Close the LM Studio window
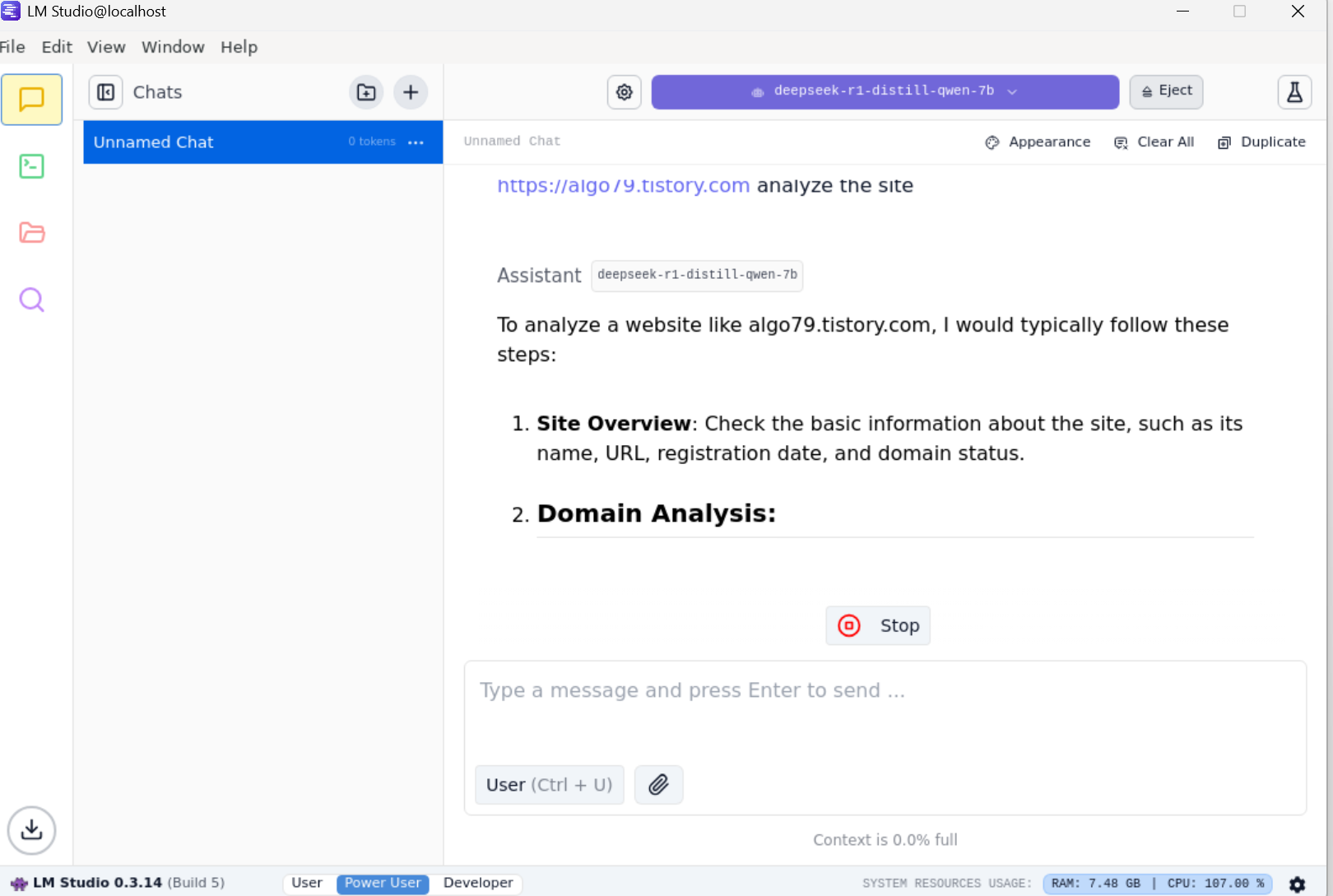This screenshot has height=896, width=1333. [x=1298, y=12]
